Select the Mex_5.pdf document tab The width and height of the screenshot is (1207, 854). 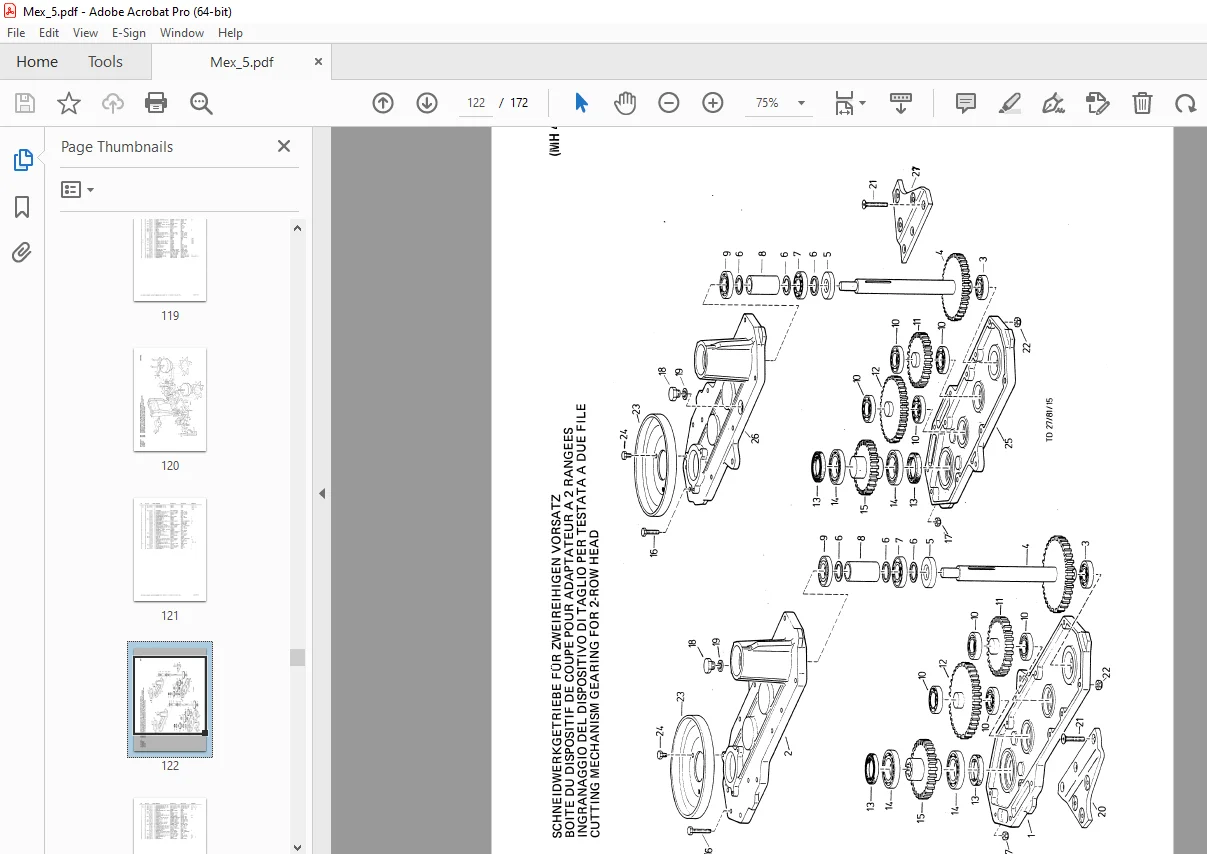pyautogui.click(x=241, y=62)
